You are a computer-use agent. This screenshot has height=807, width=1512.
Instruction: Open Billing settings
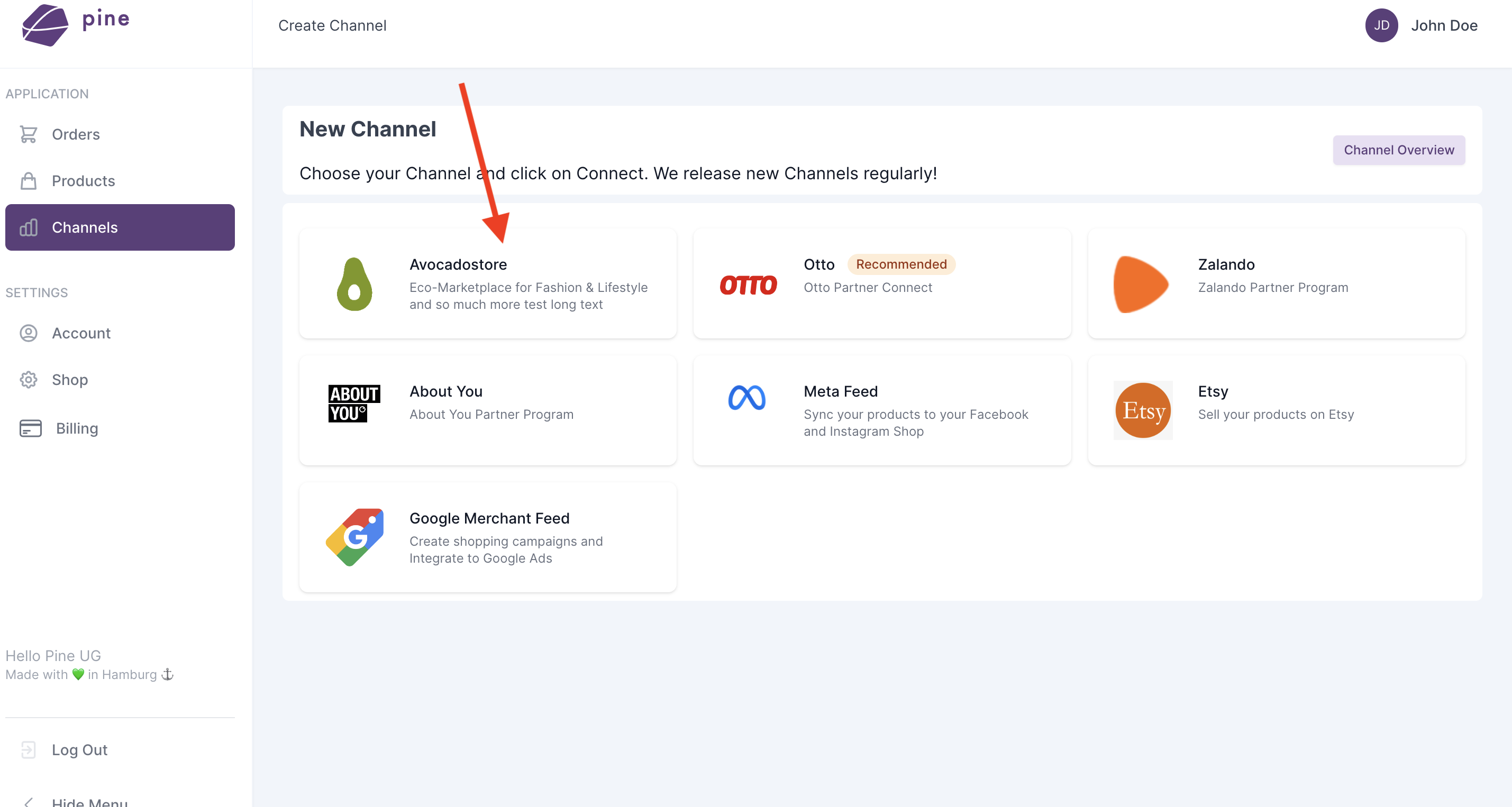point(120,428)
